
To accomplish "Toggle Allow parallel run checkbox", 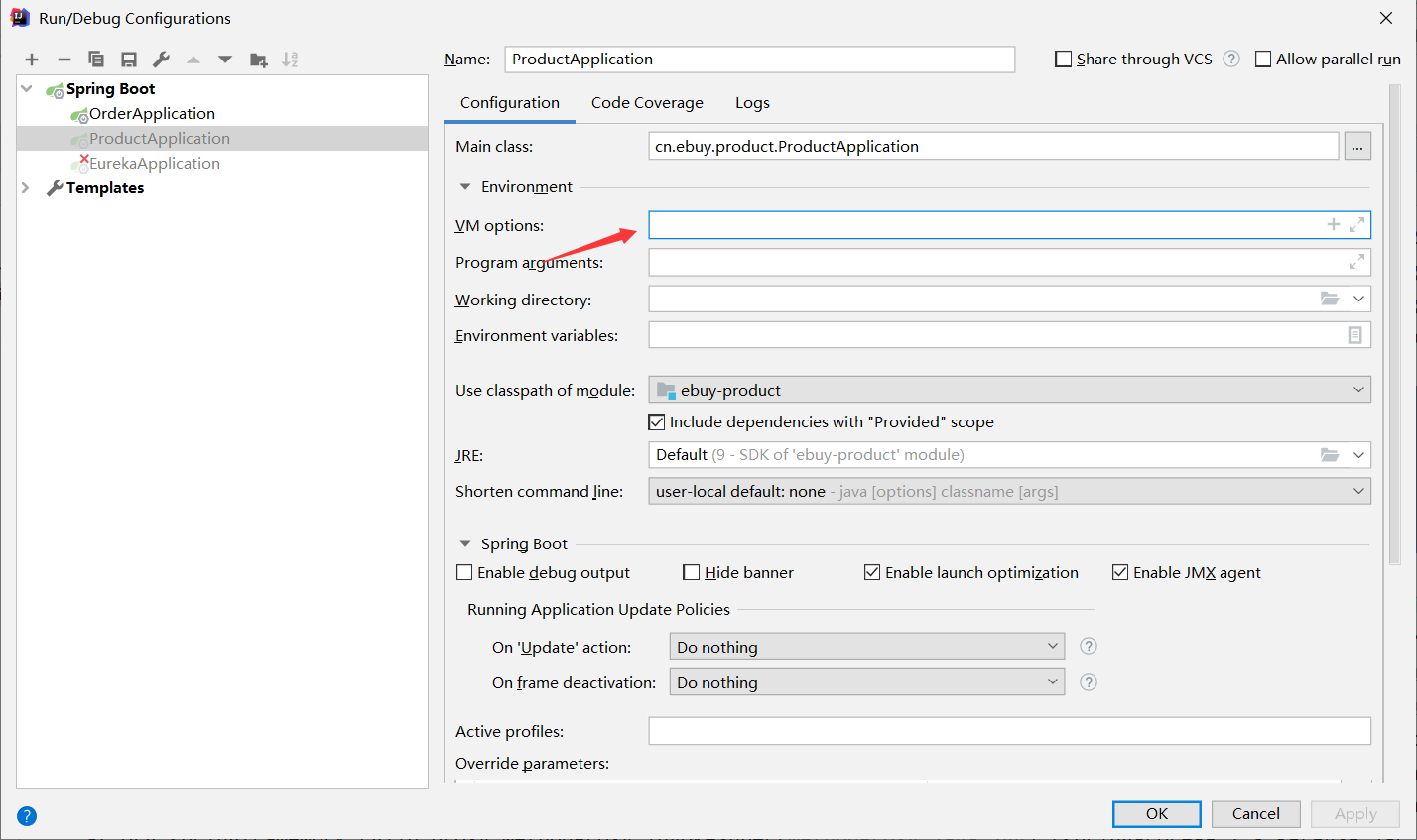I will pos(1263,60).
